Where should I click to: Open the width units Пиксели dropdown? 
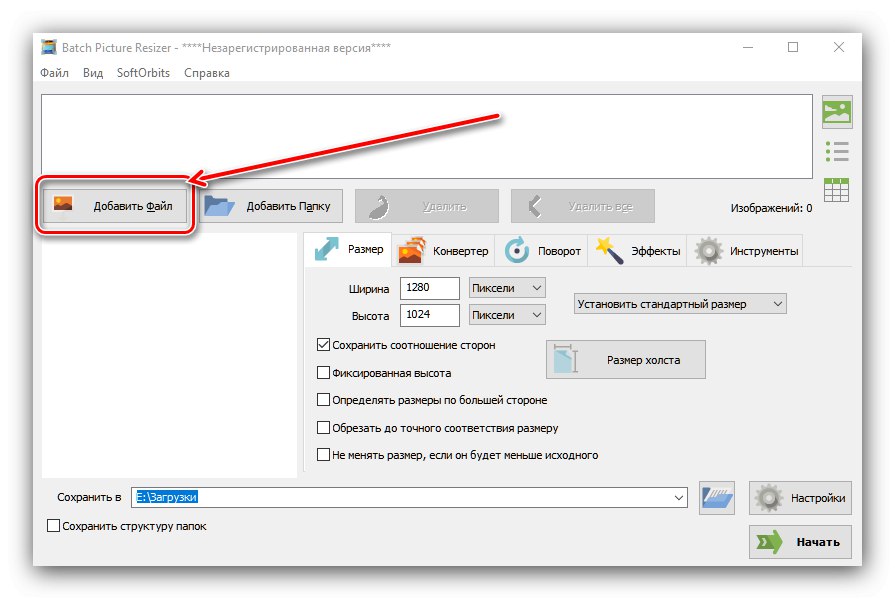pos(507,288)
